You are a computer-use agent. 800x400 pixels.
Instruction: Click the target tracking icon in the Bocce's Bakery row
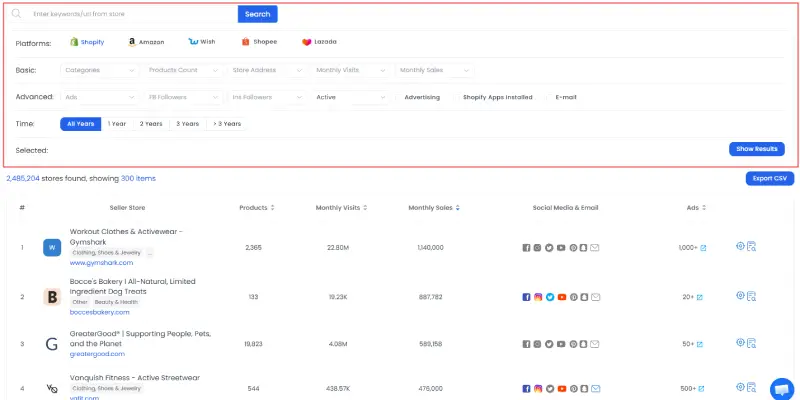pyautogui.click(x=740, y=295)
